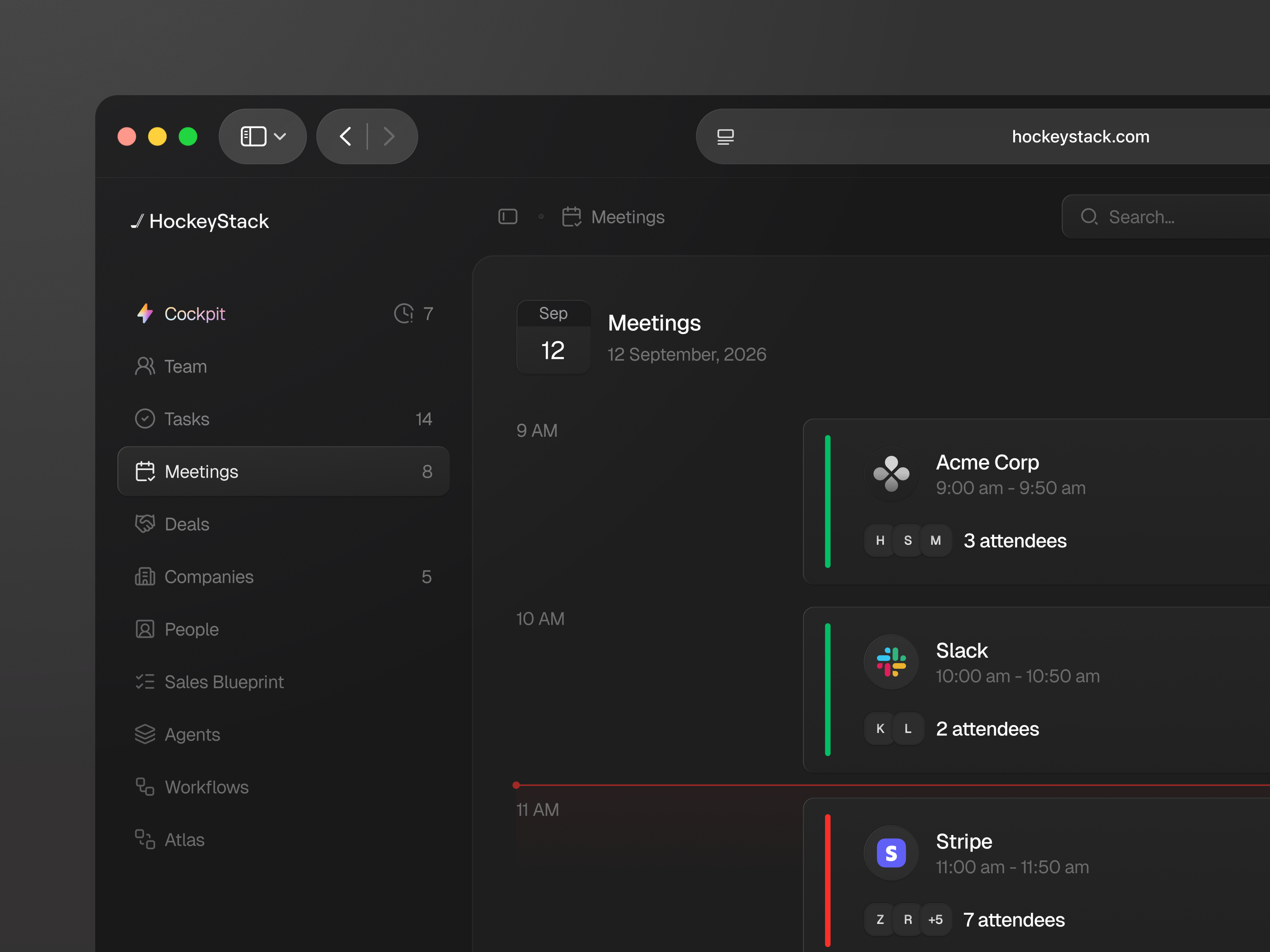Go to Deals
This screenshot has width=1270, height=952.
pos(283,524)
